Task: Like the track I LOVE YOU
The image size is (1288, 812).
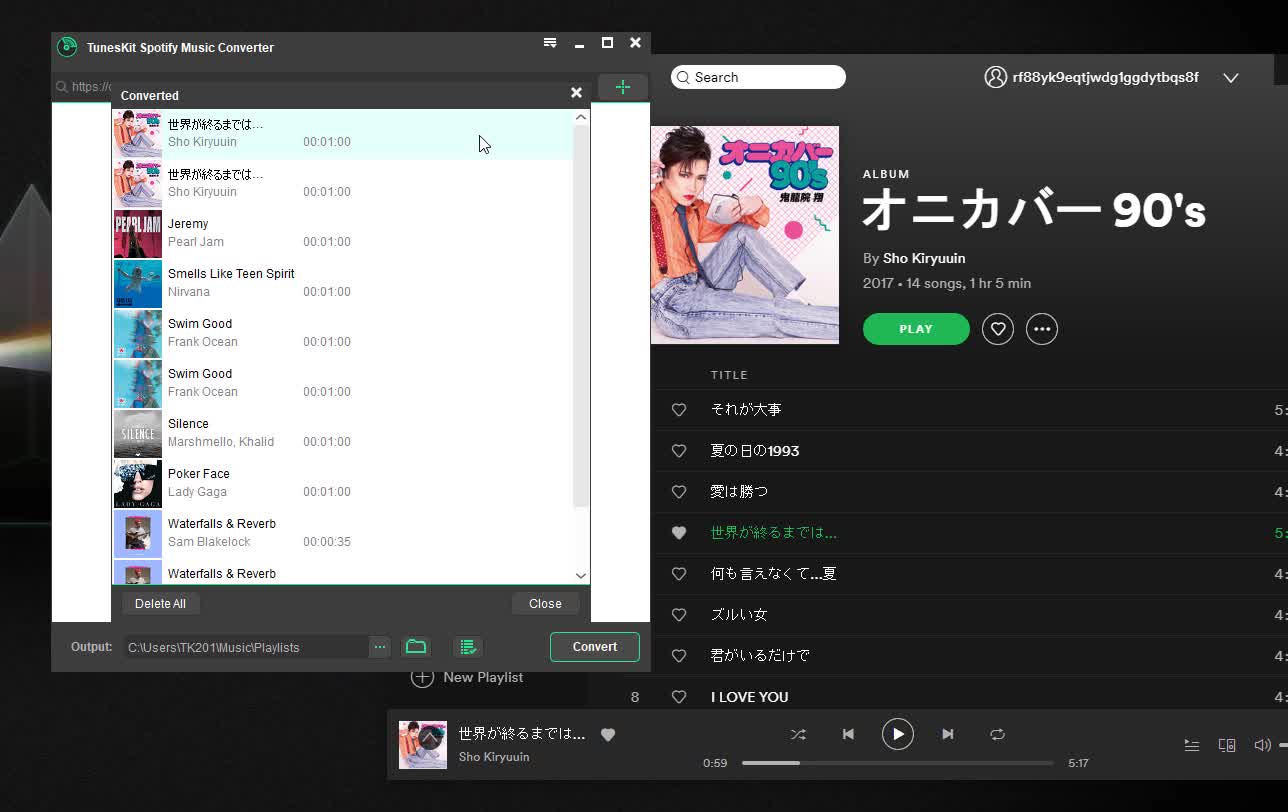Action: 679,697
